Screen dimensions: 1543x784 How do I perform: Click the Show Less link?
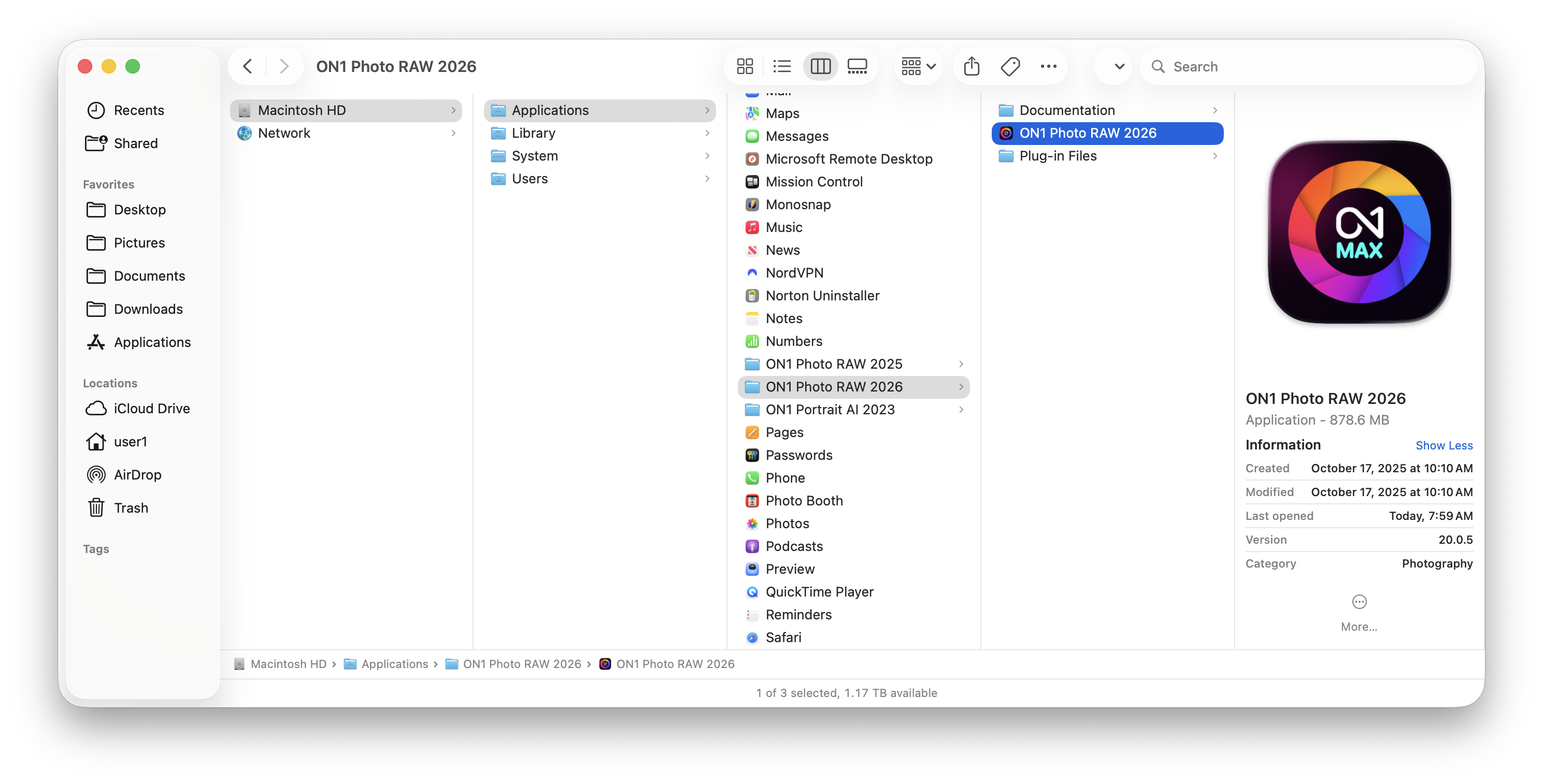click(x=1444, y=445)
